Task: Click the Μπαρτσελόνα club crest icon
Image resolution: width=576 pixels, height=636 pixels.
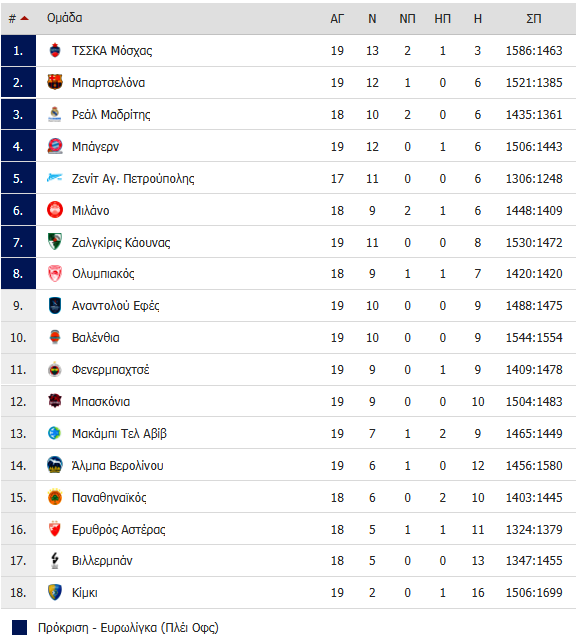Action: tap(55, 82)
